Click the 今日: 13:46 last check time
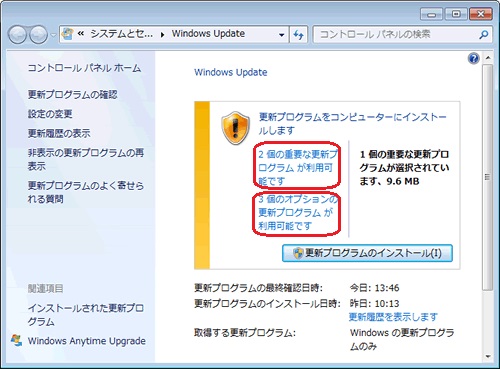Viewport: 500px width, 369px height. point(374,288)
